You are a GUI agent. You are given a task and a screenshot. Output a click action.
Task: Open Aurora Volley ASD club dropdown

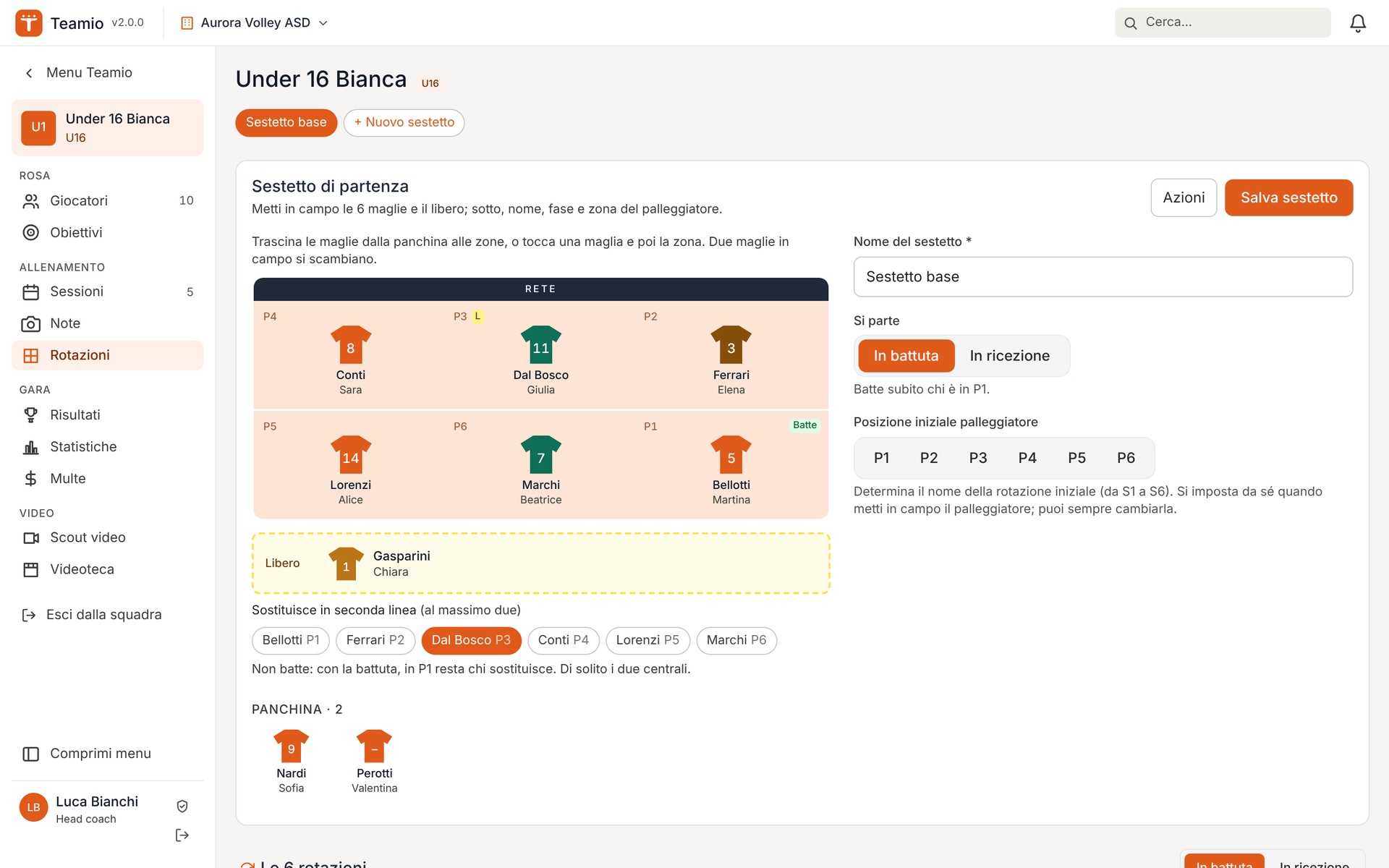coord(255,23)
